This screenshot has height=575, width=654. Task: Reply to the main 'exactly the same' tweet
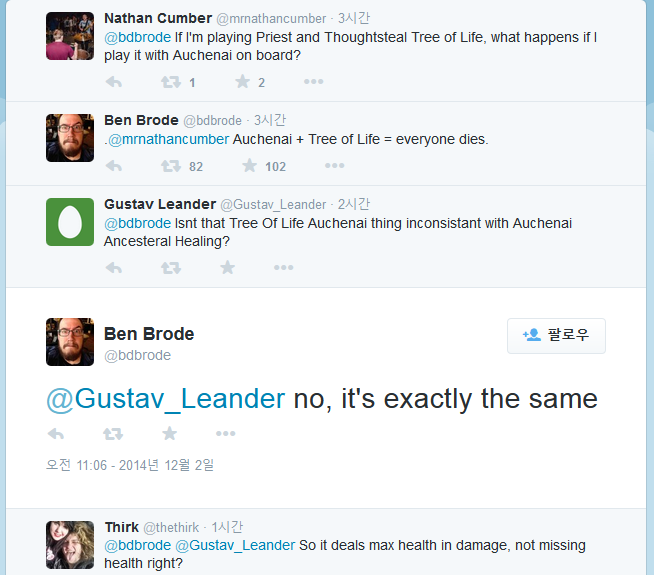[56, 434]
